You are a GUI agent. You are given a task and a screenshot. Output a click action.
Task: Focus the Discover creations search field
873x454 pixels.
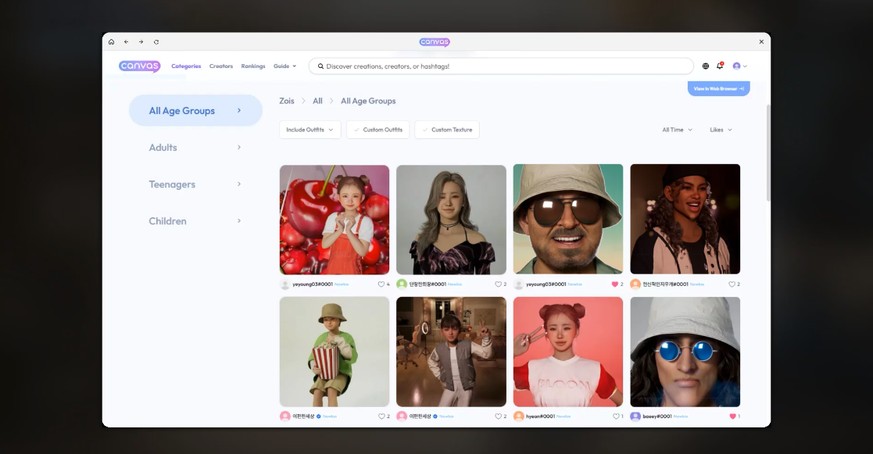501,66
